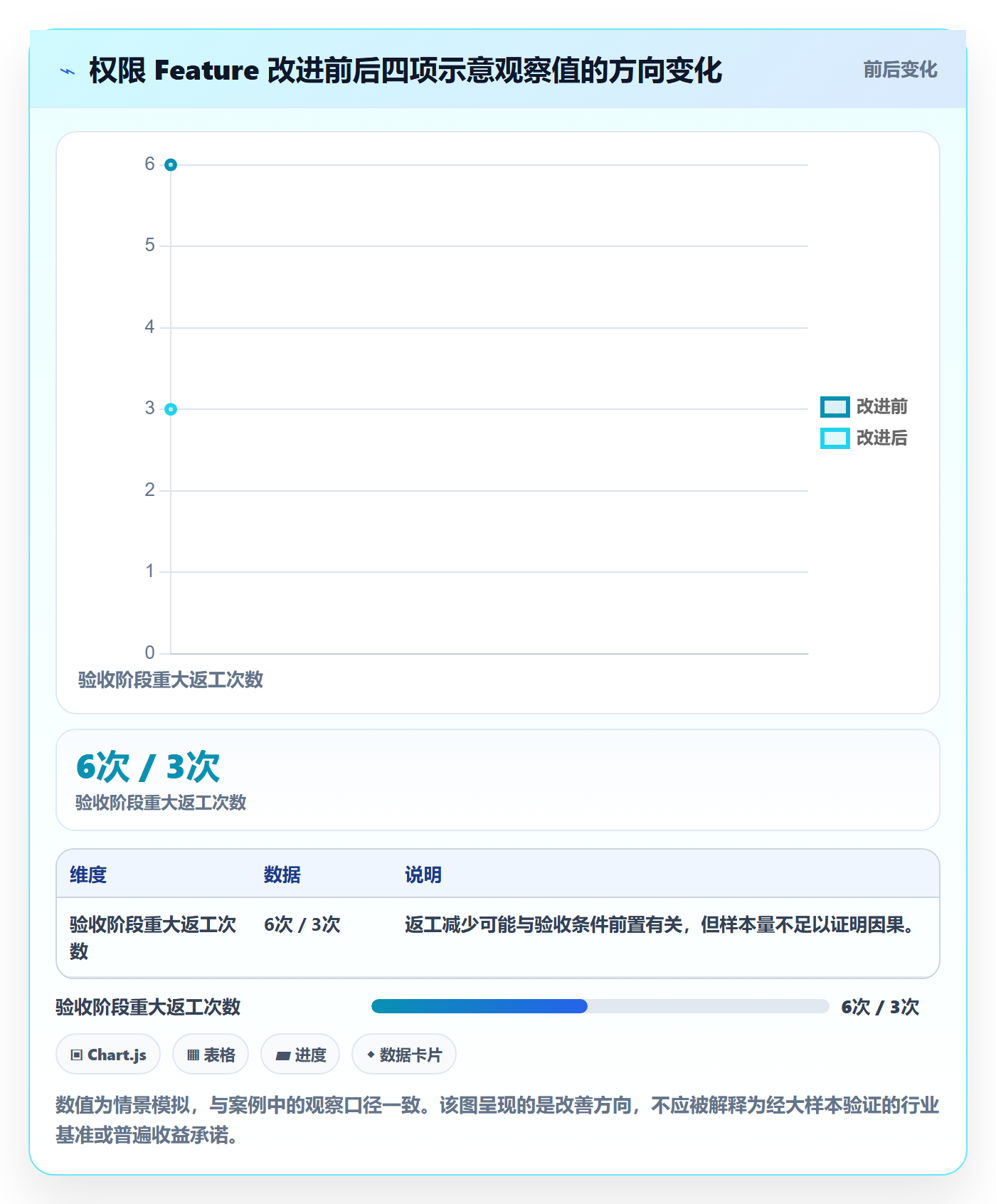Toggle the 改进后 legend entry
This screenshot has height=1204, width=996.
864,438
